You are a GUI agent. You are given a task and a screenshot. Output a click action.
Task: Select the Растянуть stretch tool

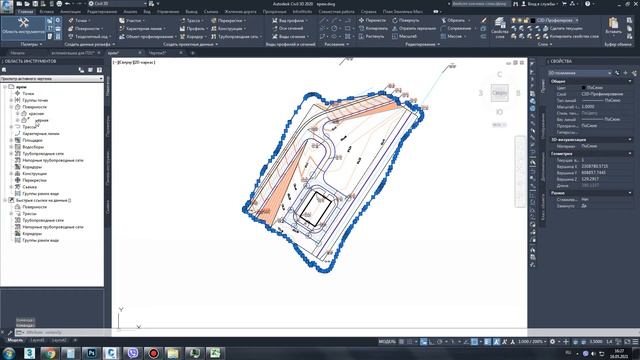tap(371, 36)
